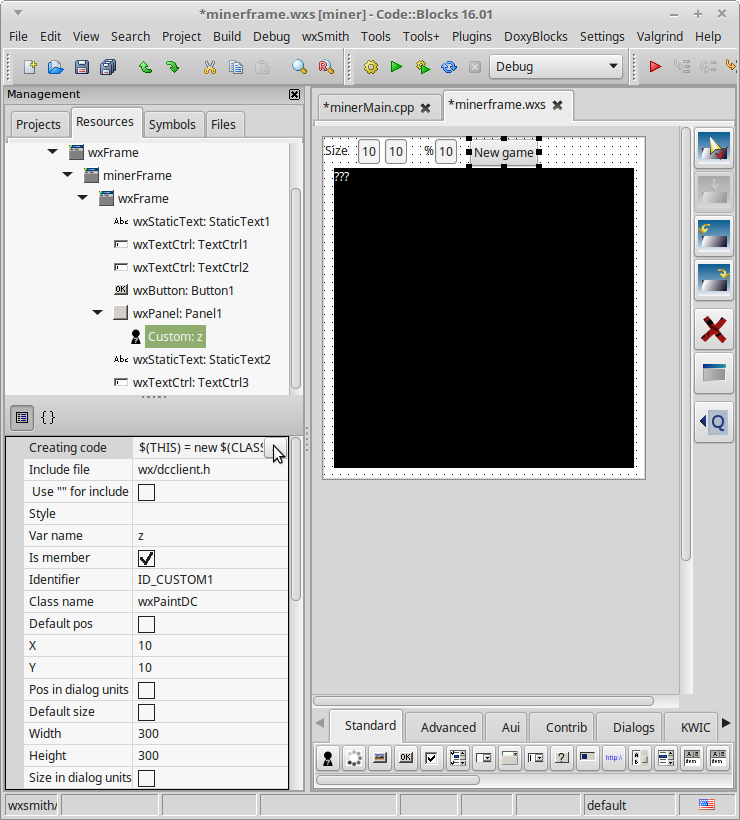Click the insert-into-current-selection icon
The height and width of the screenshot is (820, 740).
pos(714,192)
